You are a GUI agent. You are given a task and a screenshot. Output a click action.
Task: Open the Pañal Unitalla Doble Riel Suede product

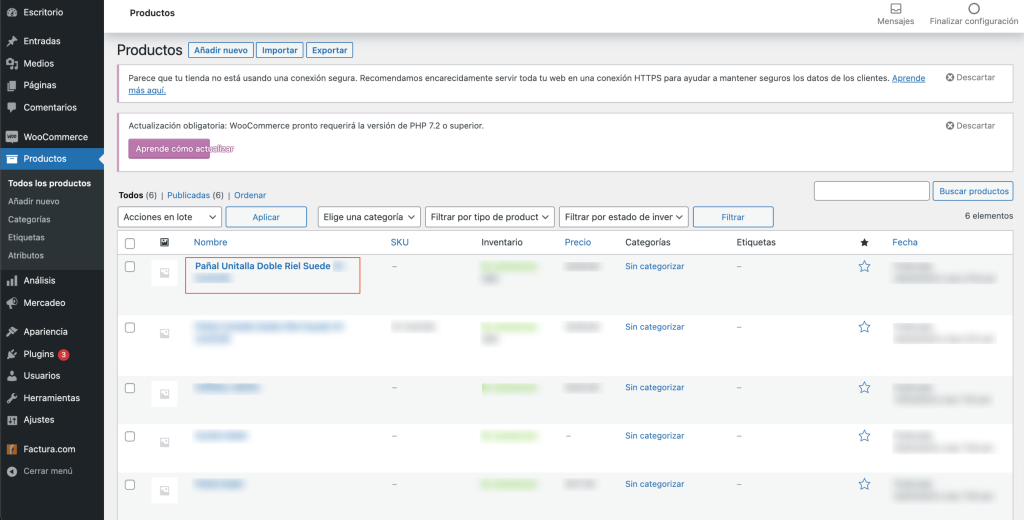pos(263,267)
